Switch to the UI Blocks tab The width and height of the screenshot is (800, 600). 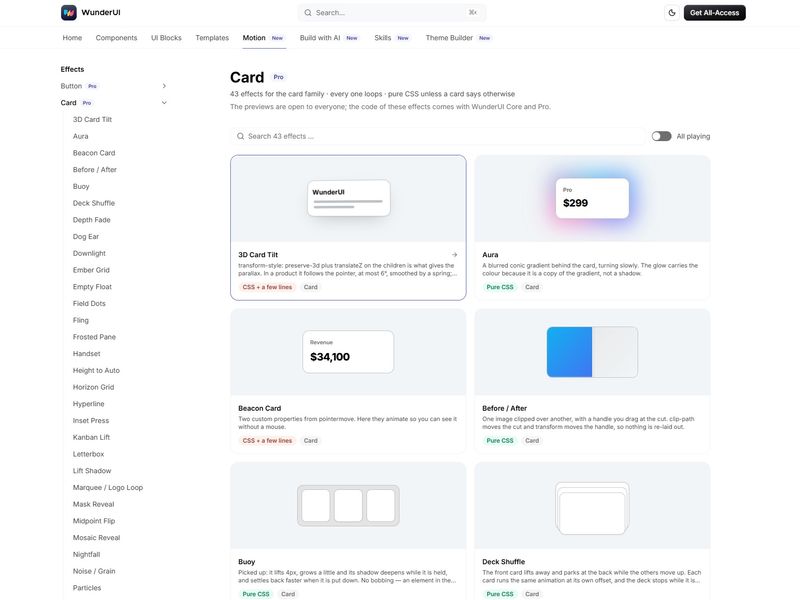coord(166,38)
